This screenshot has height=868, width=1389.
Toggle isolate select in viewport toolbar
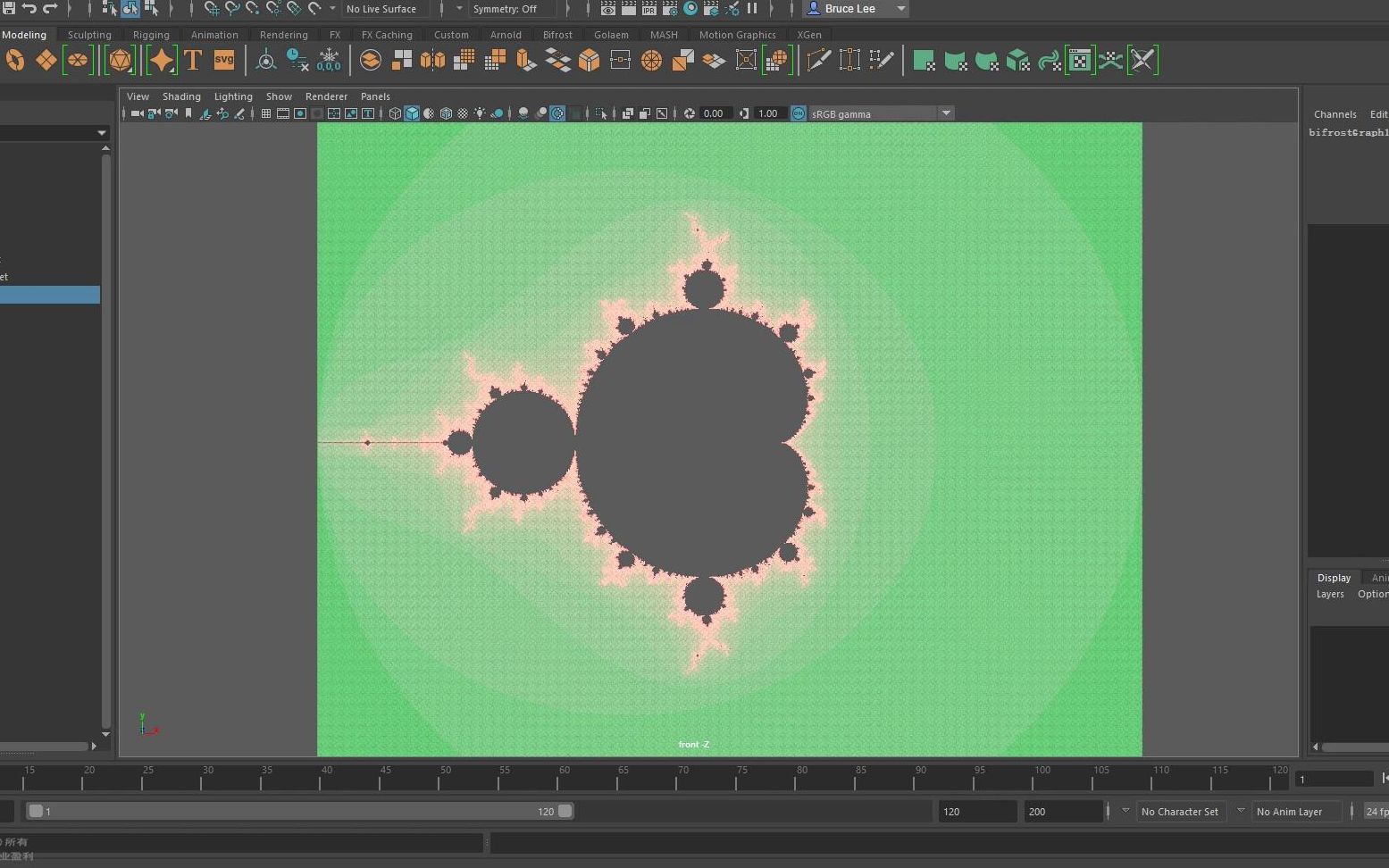tap(601, 113)
